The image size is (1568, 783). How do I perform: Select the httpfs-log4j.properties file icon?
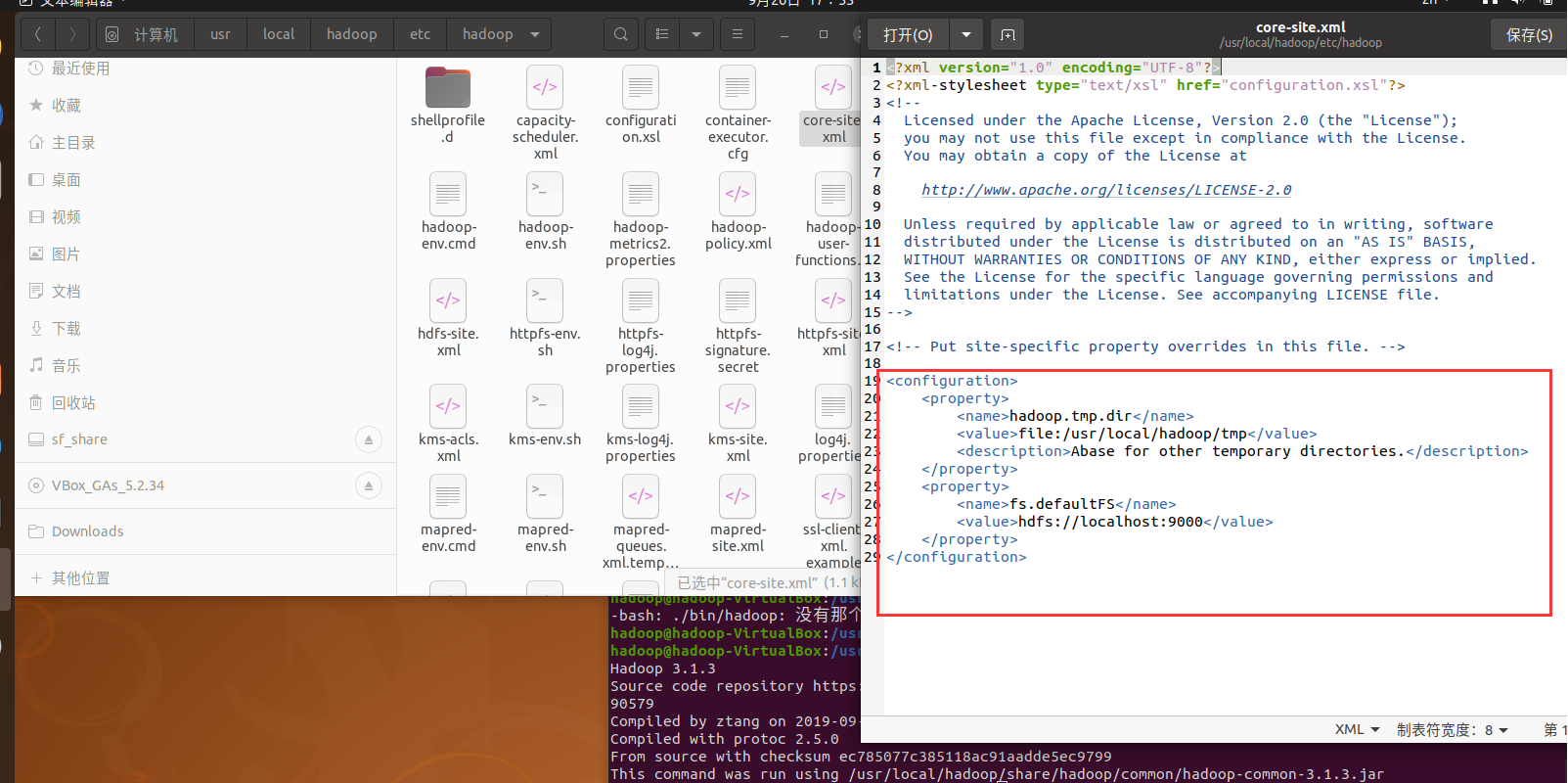pos(641,300)
